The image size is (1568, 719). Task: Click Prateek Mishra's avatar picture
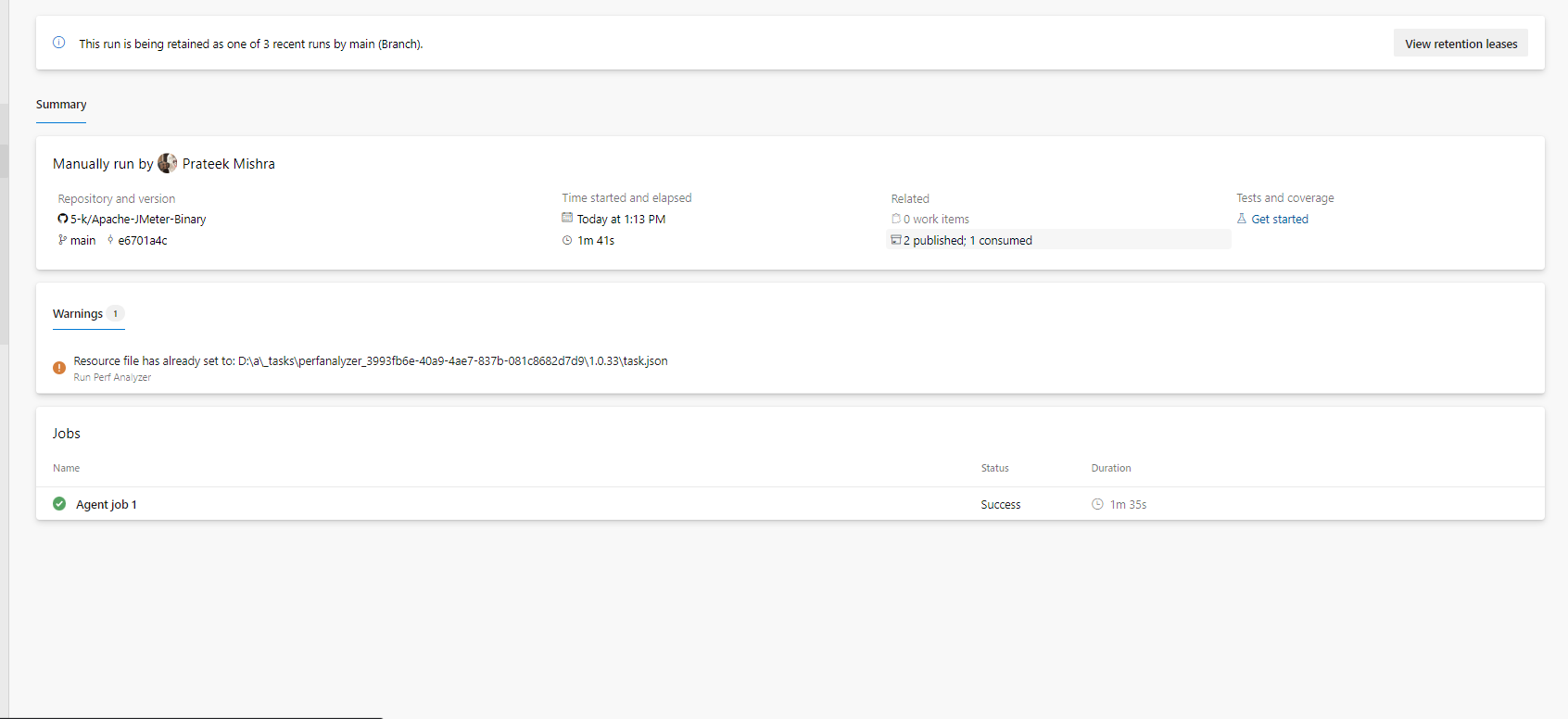coord(168,163)
